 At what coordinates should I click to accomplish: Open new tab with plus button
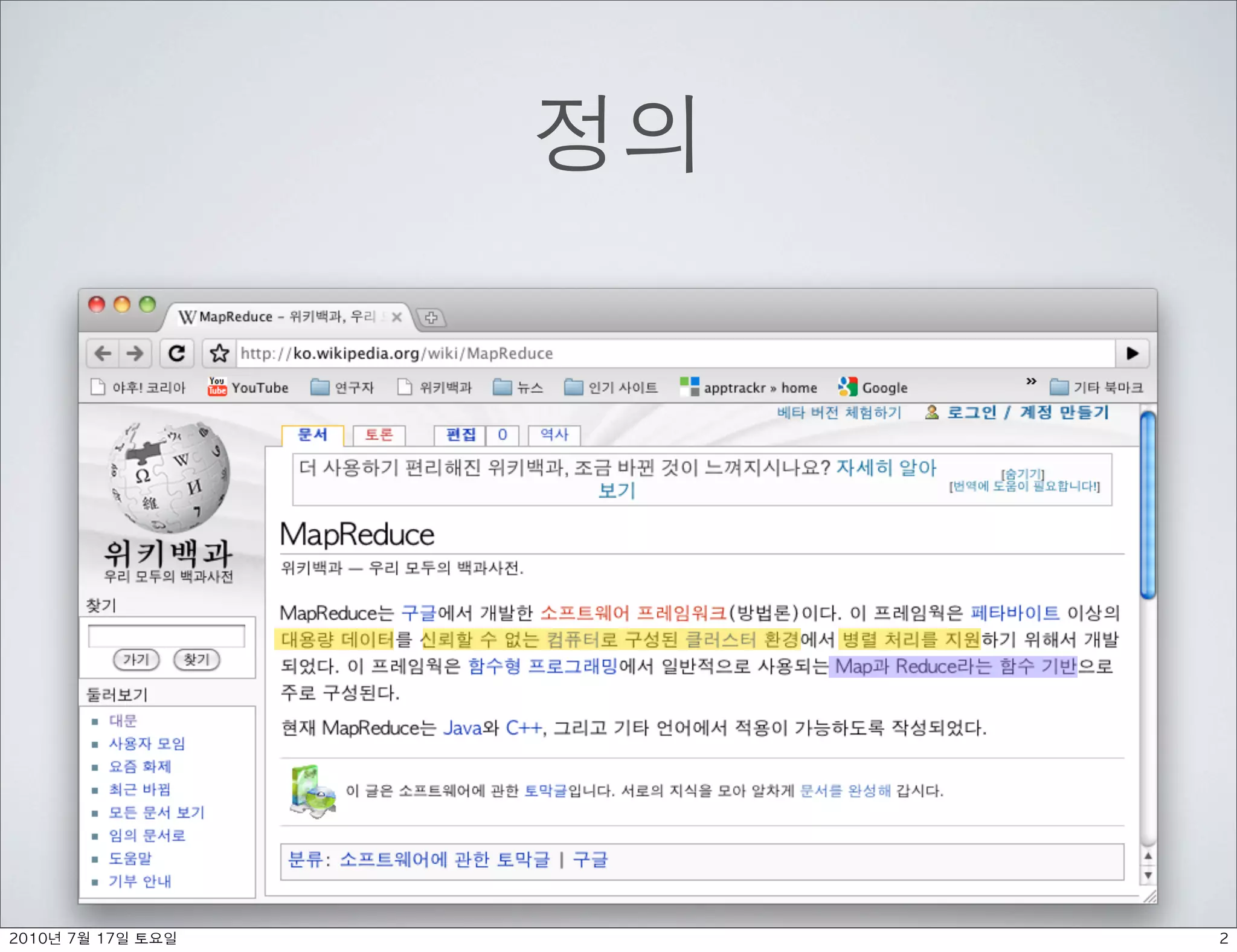point(431,317)
